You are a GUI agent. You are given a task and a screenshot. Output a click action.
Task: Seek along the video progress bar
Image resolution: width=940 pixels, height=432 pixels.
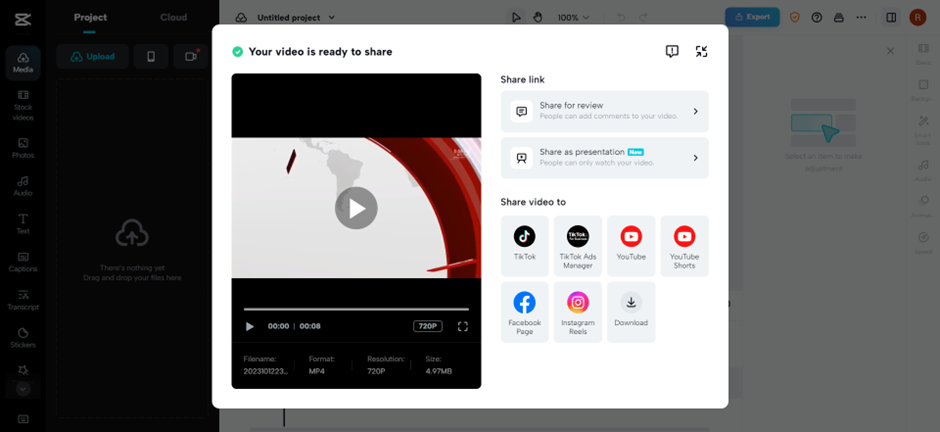tap(356, 309)
